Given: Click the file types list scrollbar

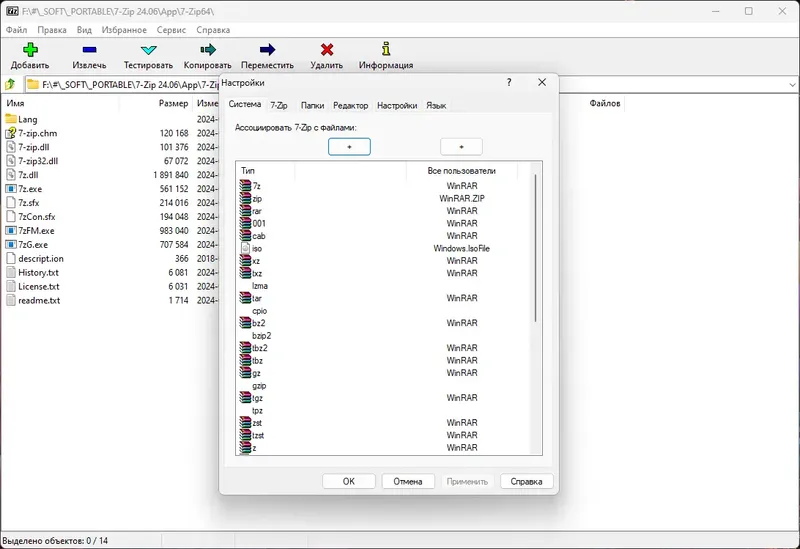Looking at the screenshot, I should click(535, 248).
